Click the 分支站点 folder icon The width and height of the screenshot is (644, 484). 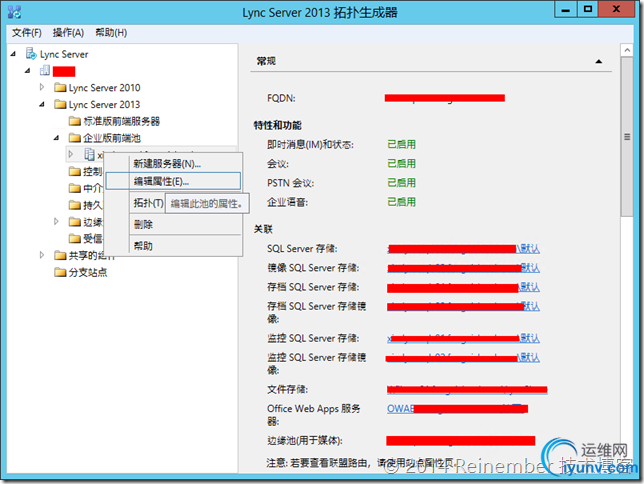pos(60,272)
